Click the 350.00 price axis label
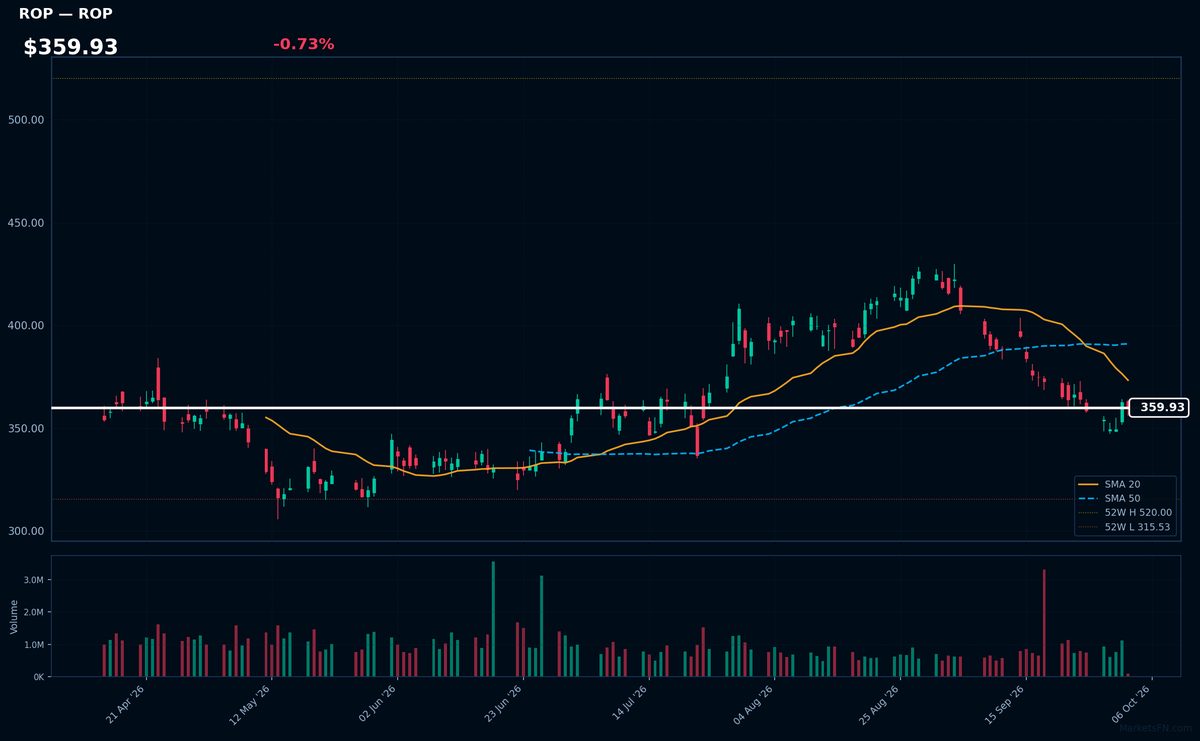1200x741 pixels. (x=27, y=429)
